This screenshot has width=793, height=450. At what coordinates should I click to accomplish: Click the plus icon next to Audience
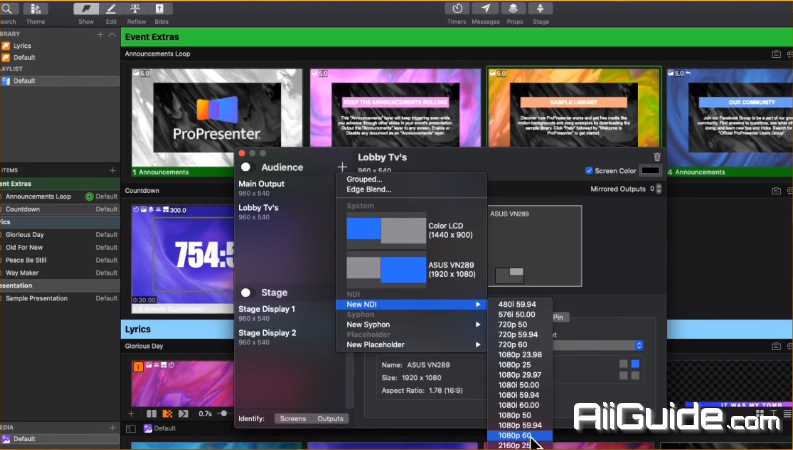coord(342,167)
